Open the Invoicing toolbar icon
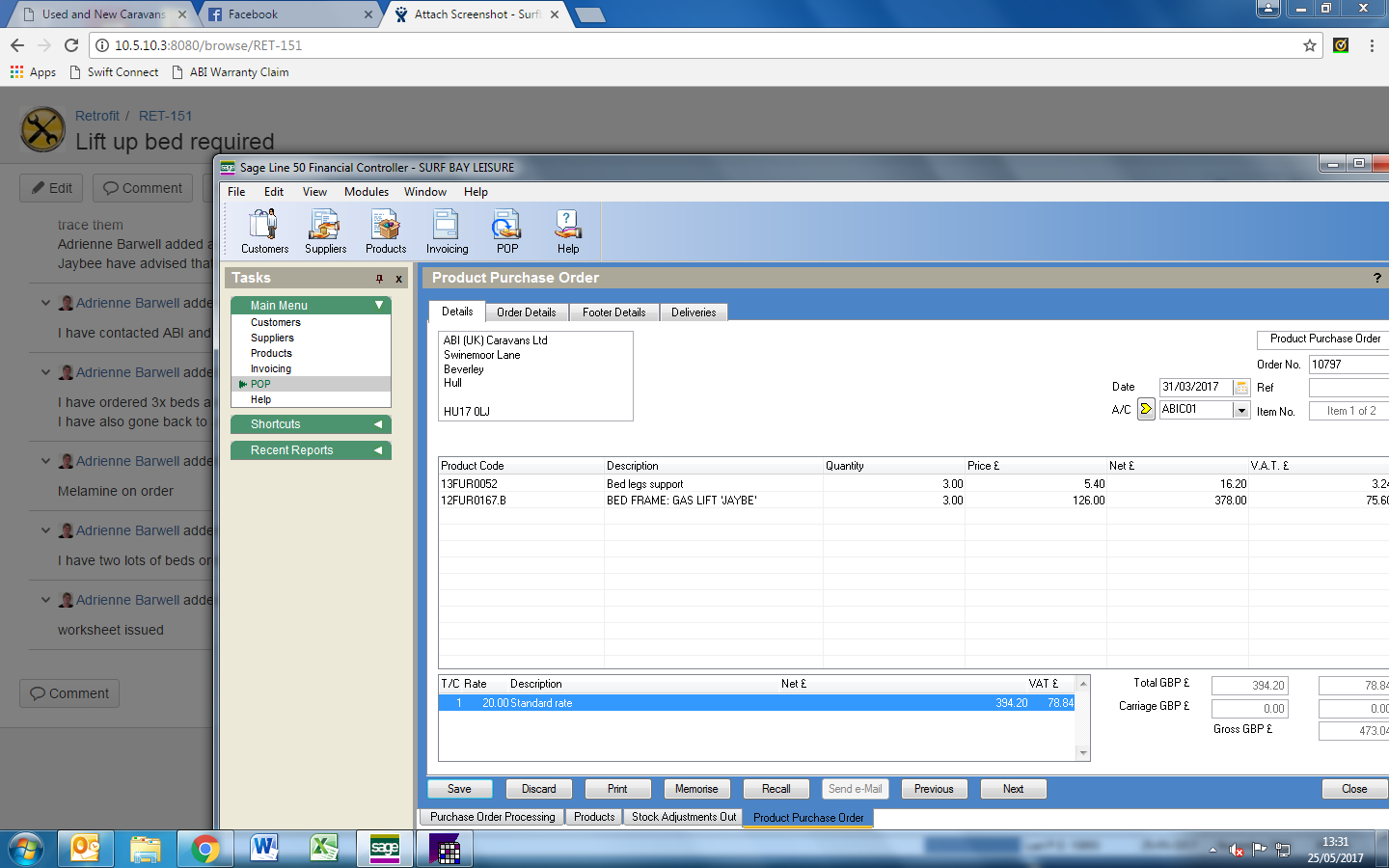Viewport: 1389px width, 868px height. 447,231
